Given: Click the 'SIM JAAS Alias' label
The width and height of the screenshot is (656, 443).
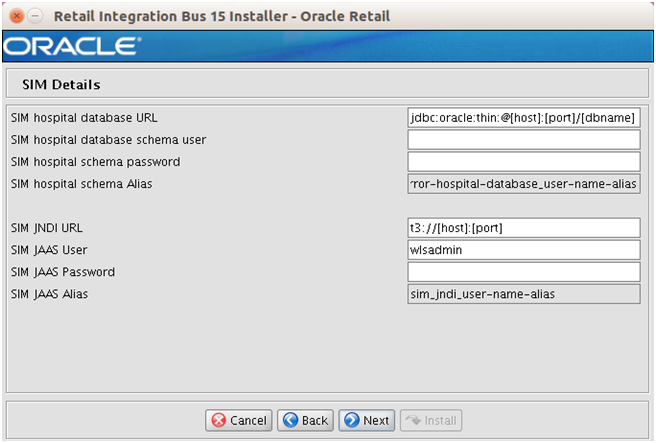Looking at the screenshot, I should point(49,294).
